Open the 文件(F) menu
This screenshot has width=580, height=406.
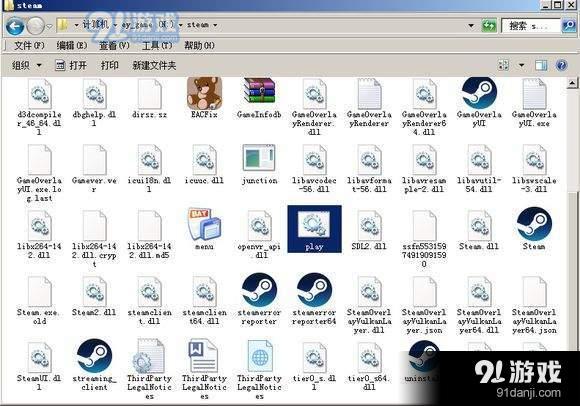point(29,45)
